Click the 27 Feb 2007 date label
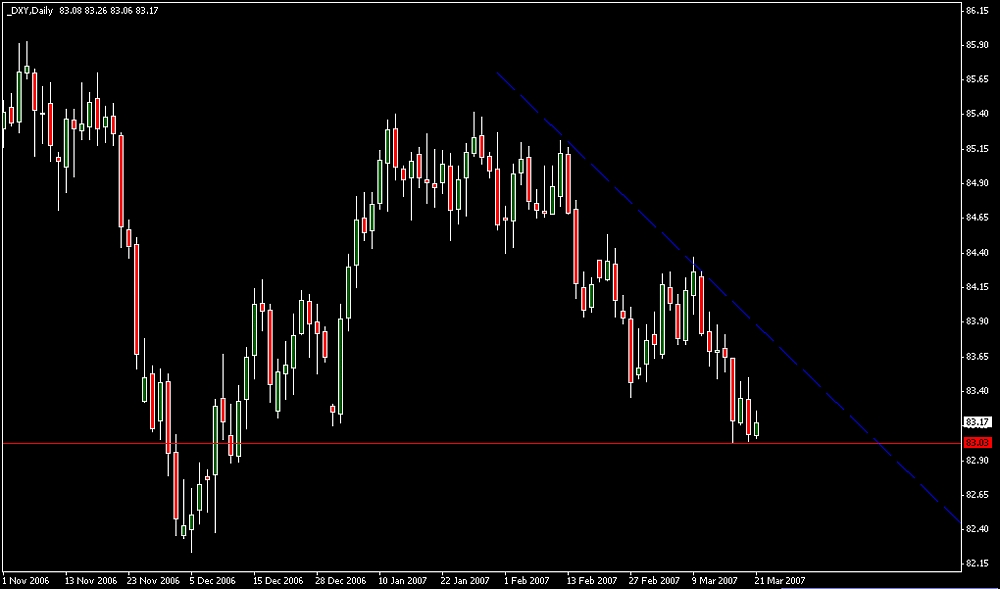This screenshot has width=1000, height=589. coord(654,580)
